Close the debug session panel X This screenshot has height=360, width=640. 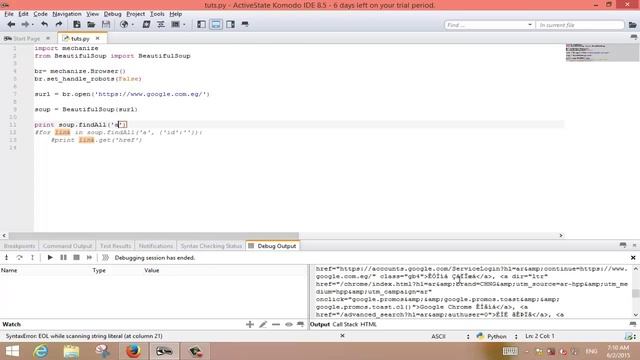633,258
